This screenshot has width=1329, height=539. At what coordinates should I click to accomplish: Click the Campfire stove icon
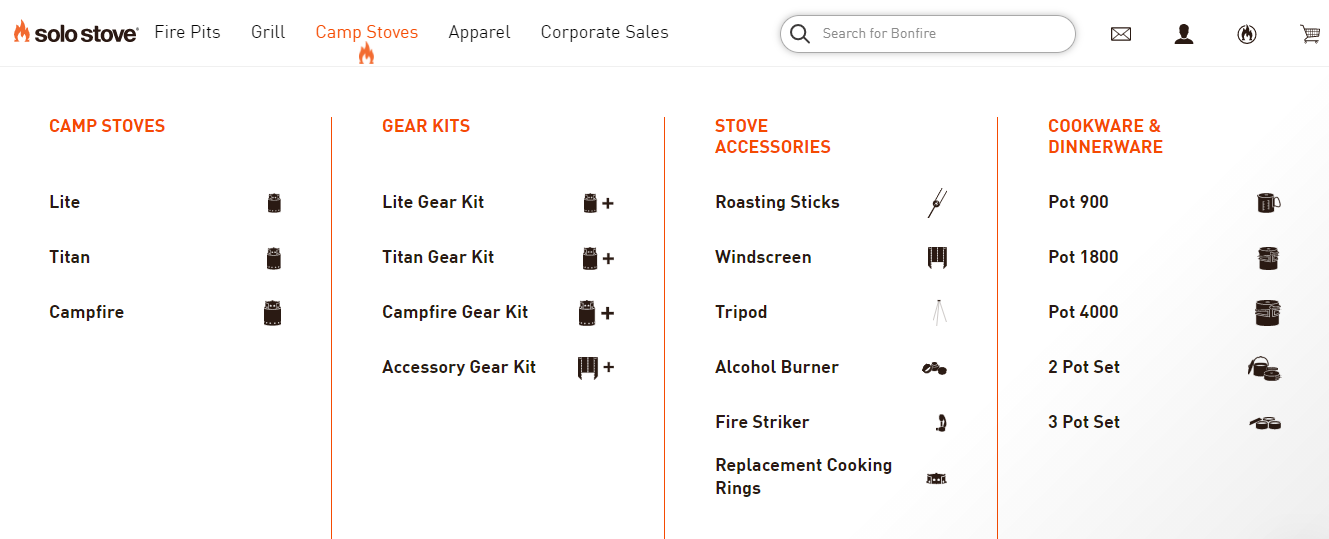(272, 313)
